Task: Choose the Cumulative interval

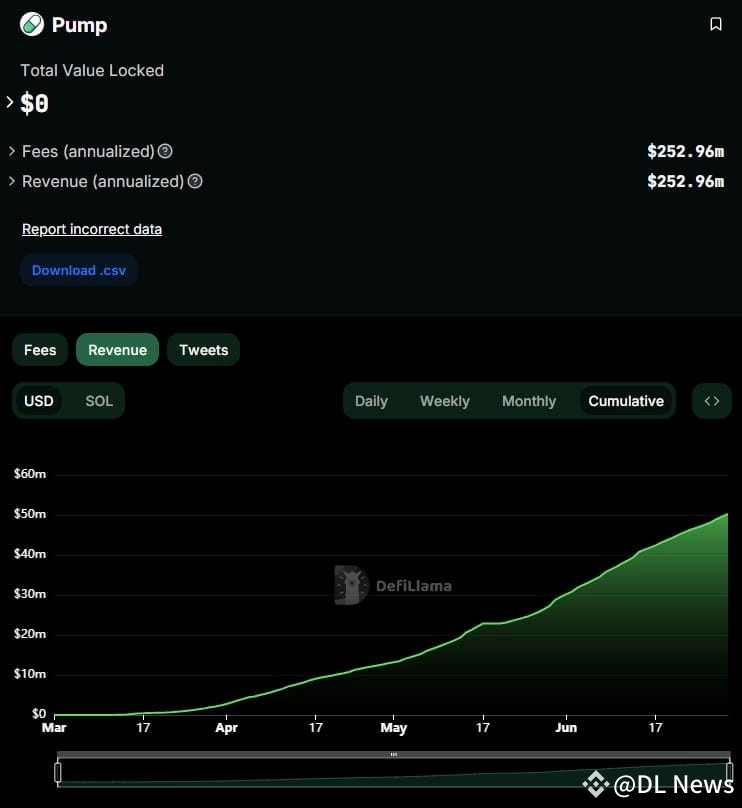Action: pos(626,401)
